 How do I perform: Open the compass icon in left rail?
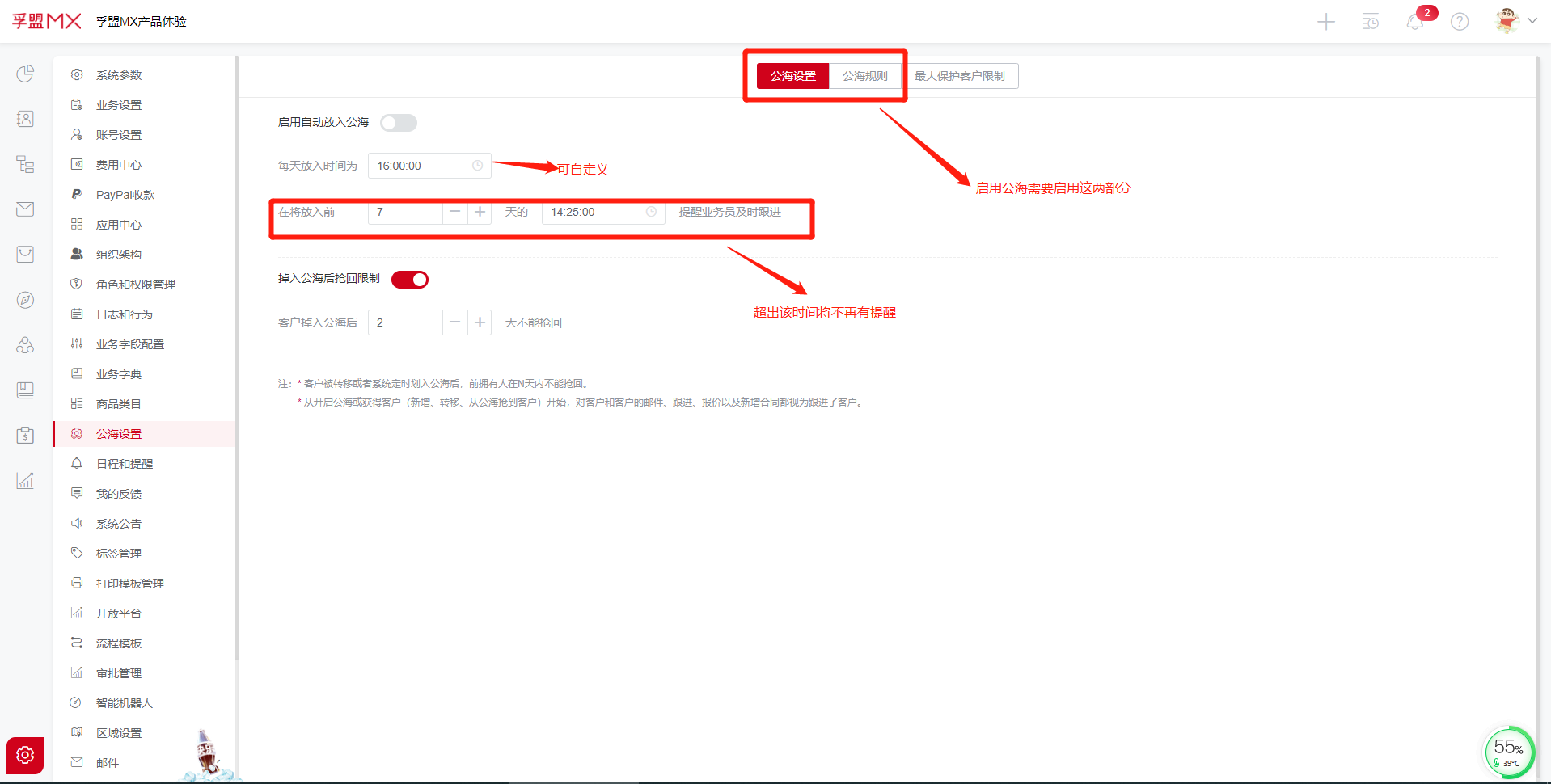(25, 300)
